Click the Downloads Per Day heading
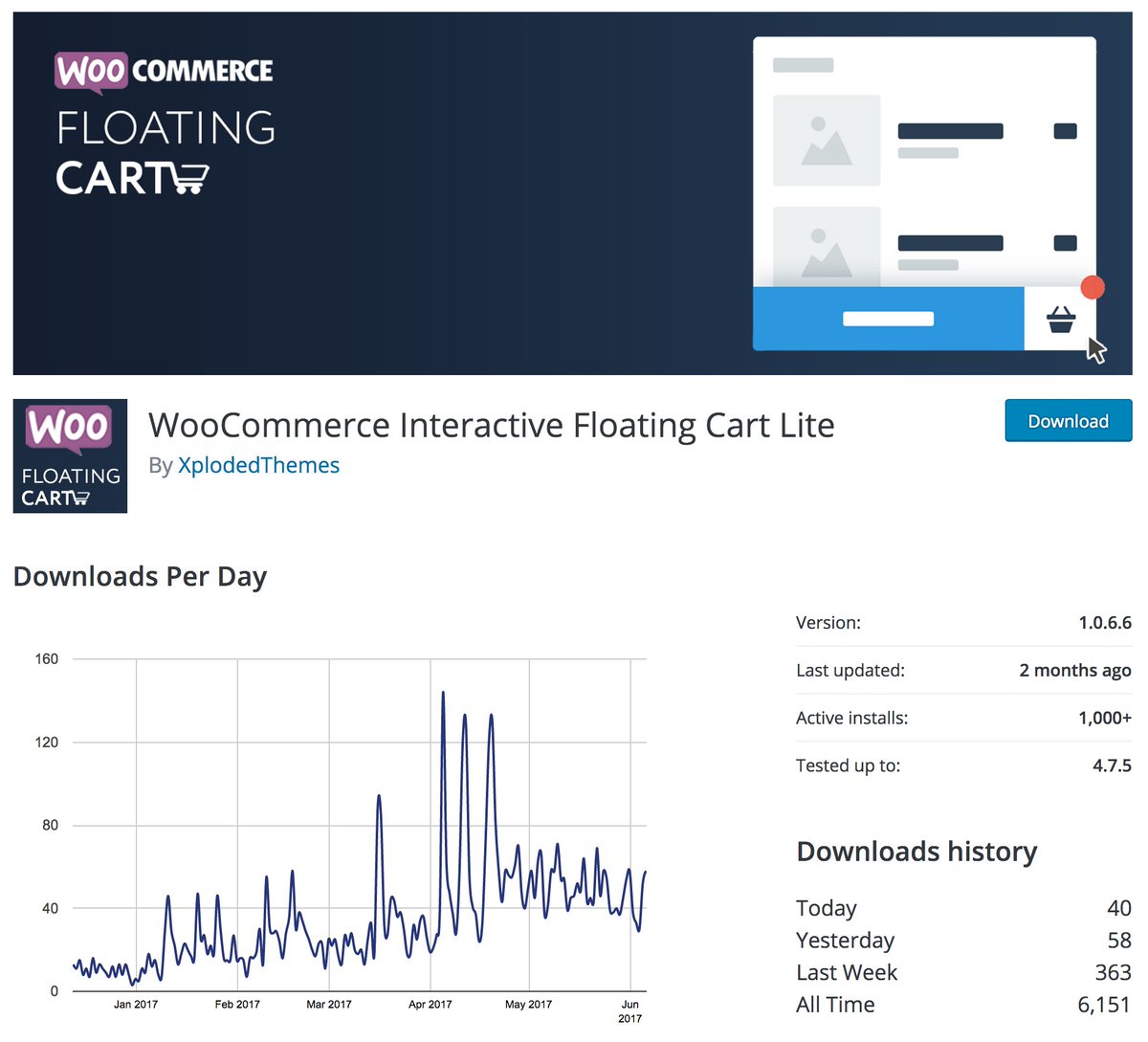This screenshot has width=1148, height=1042. [141, 577]
